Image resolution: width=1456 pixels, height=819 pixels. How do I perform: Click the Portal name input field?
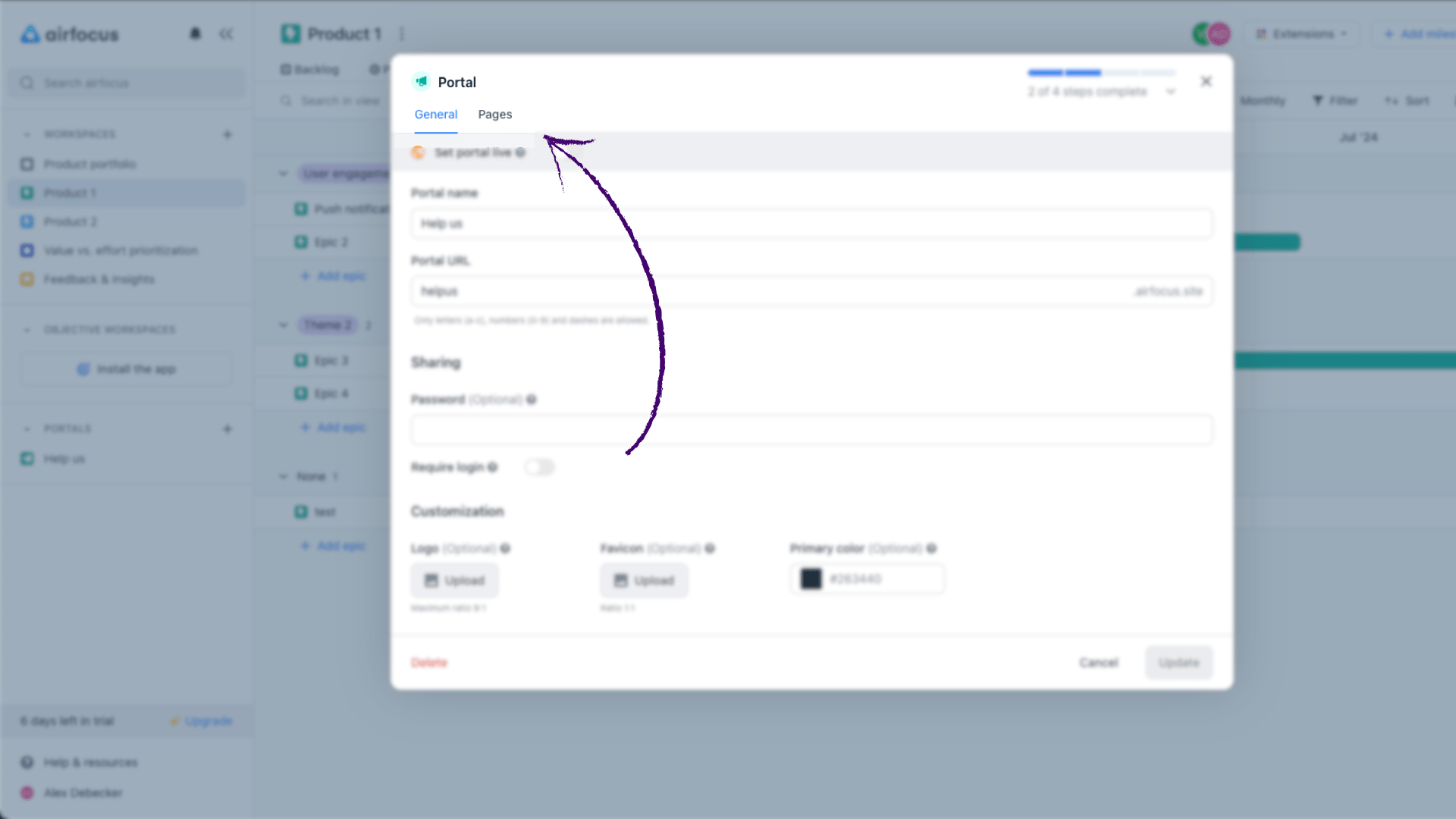pyautogui.click(x=811, y=224)
